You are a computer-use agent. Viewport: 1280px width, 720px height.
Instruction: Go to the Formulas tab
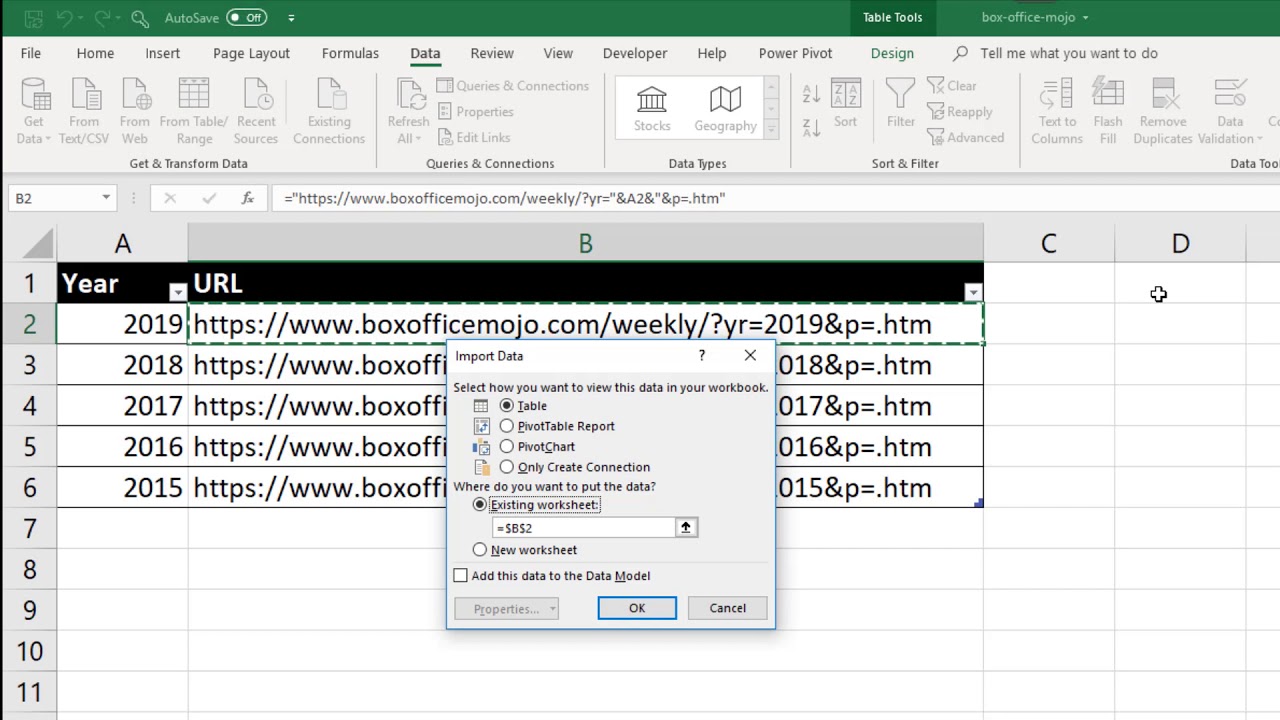350,53
